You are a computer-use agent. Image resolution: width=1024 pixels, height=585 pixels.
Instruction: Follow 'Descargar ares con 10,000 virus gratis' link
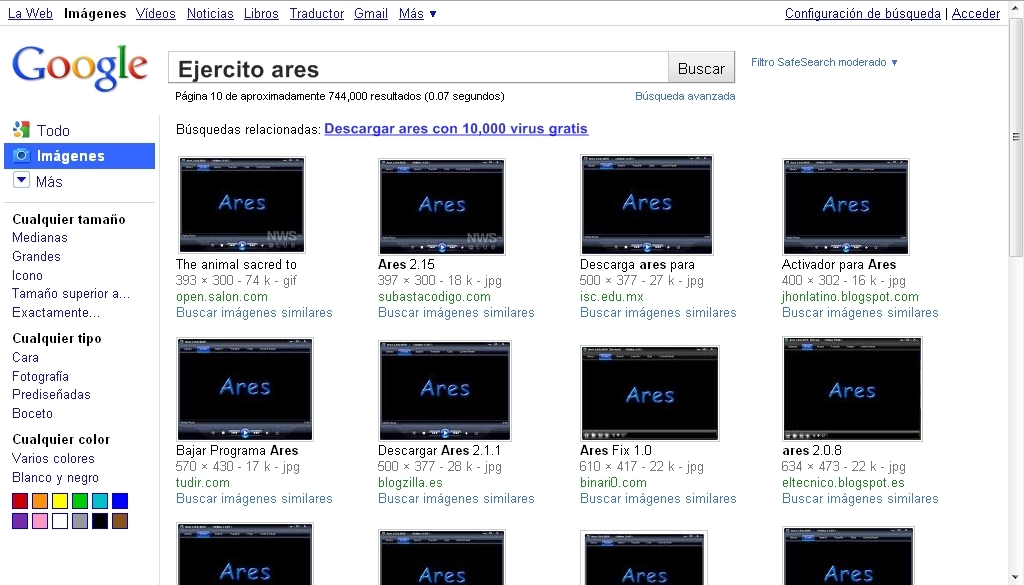tap(456, 129)
